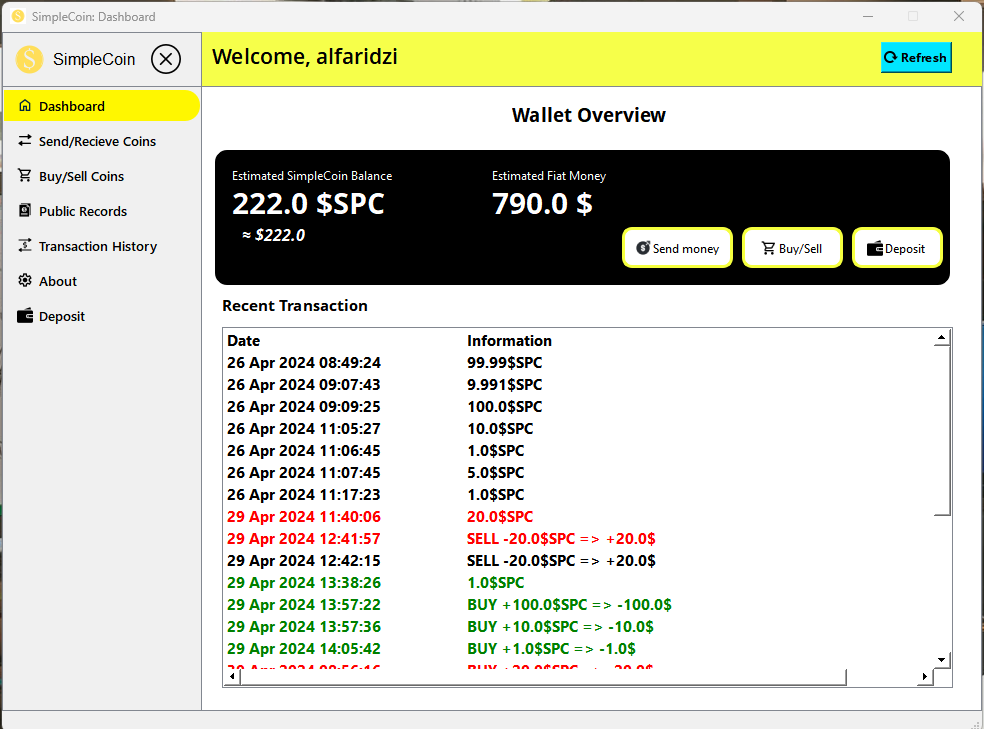Select the 29 Apr 2024 12:42:15 date
This screenshot has height=729, width=984.
(304, 560)
